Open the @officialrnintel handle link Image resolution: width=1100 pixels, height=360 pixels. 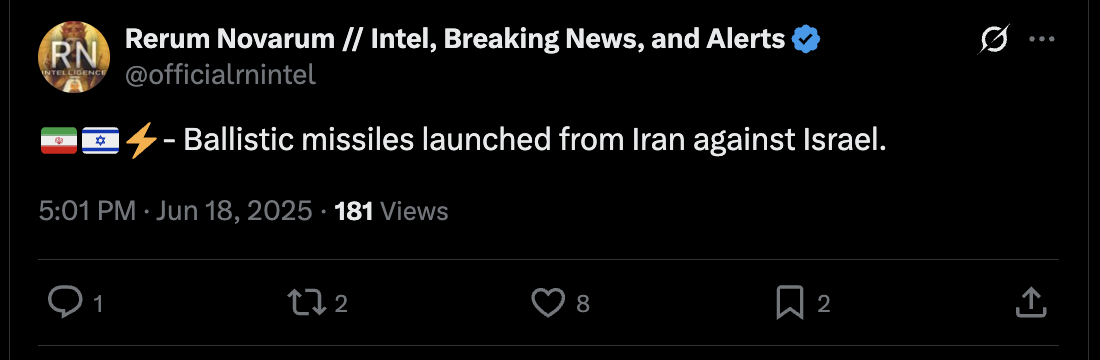pyautogui.click(x=220, y=74)
